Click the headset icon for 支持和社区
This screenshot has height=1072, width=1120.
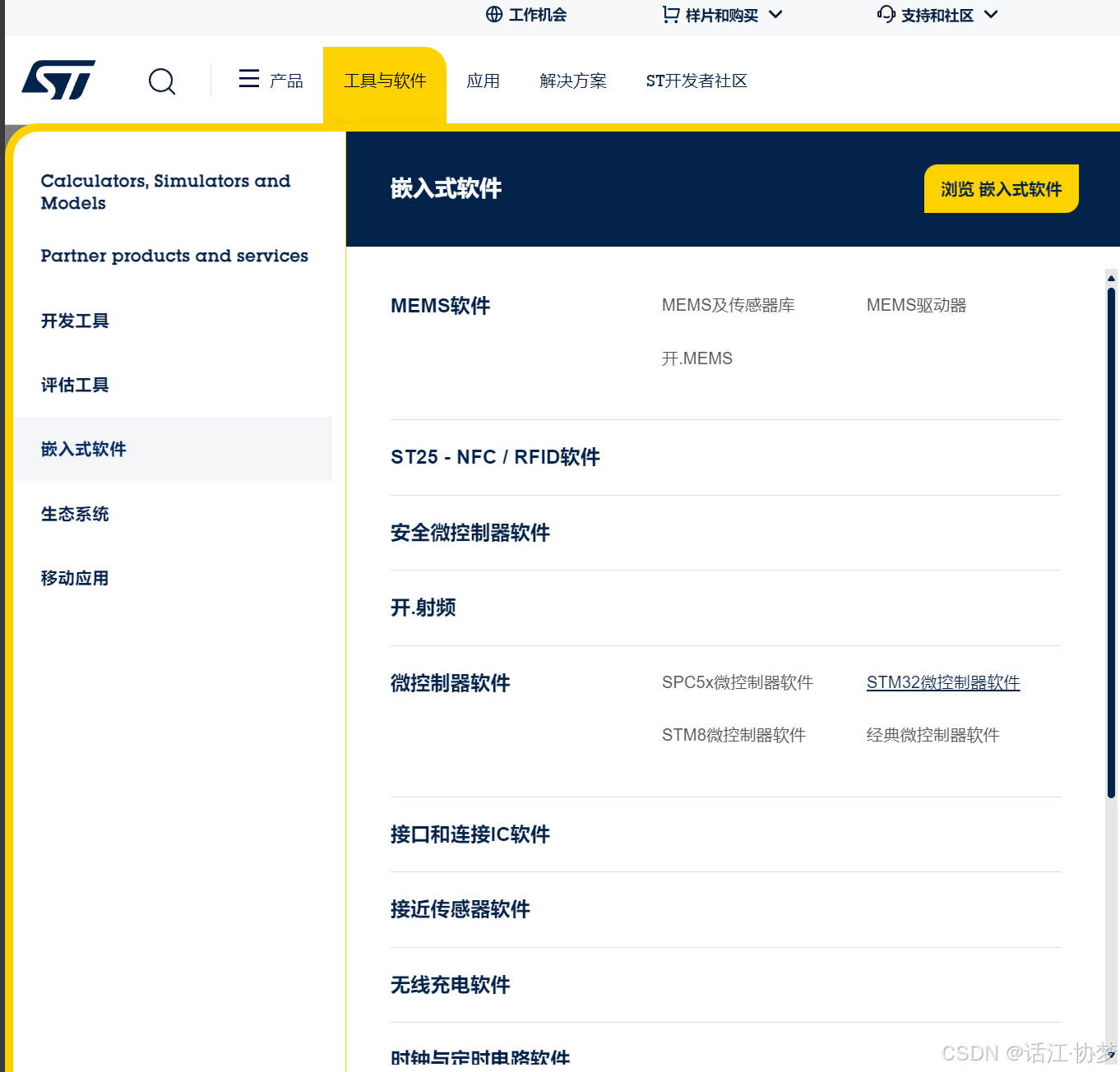886,14
